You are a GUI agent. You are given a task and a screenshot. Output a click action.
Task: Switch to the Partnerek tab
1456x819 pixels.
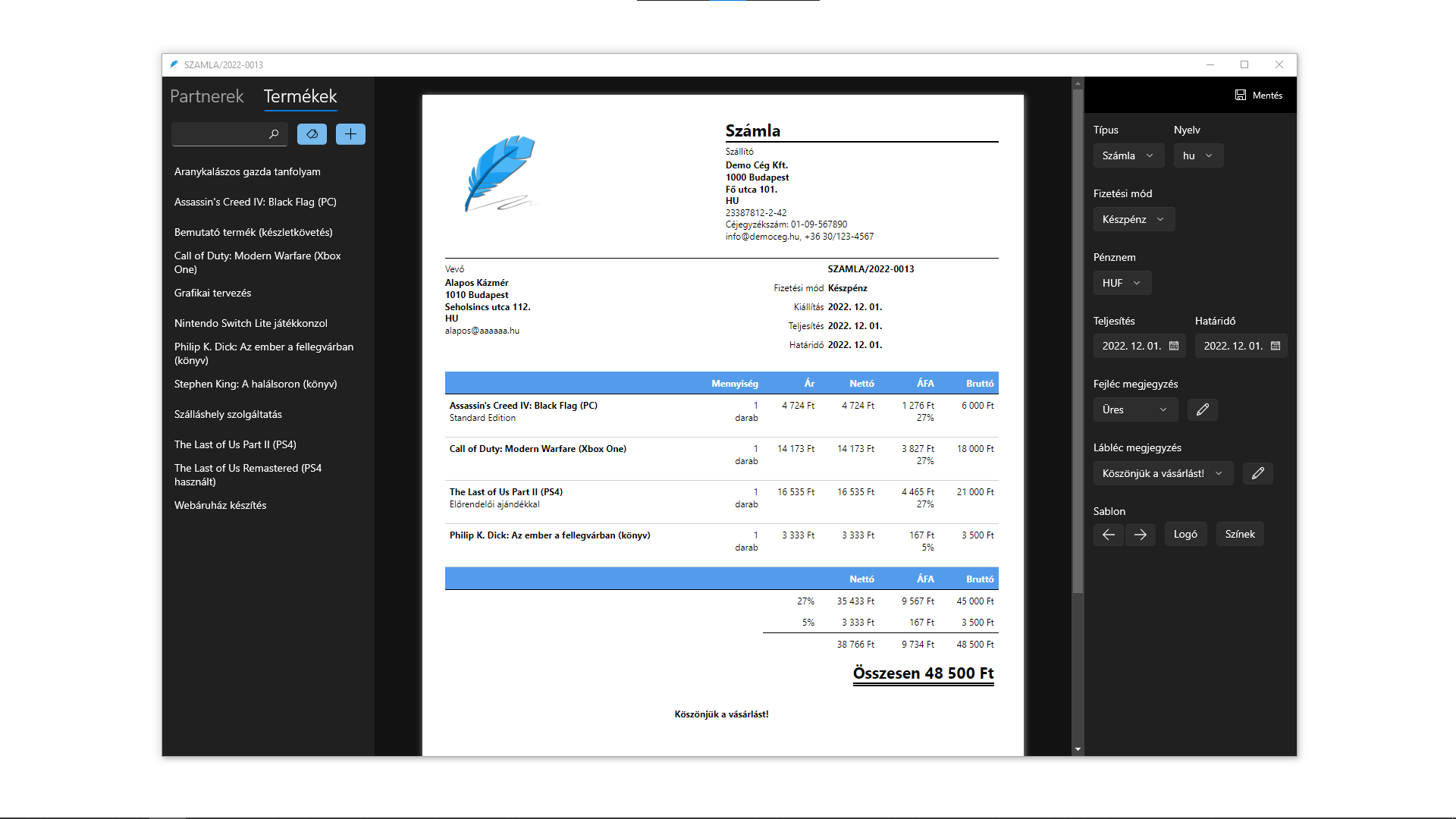pos(206,96)
